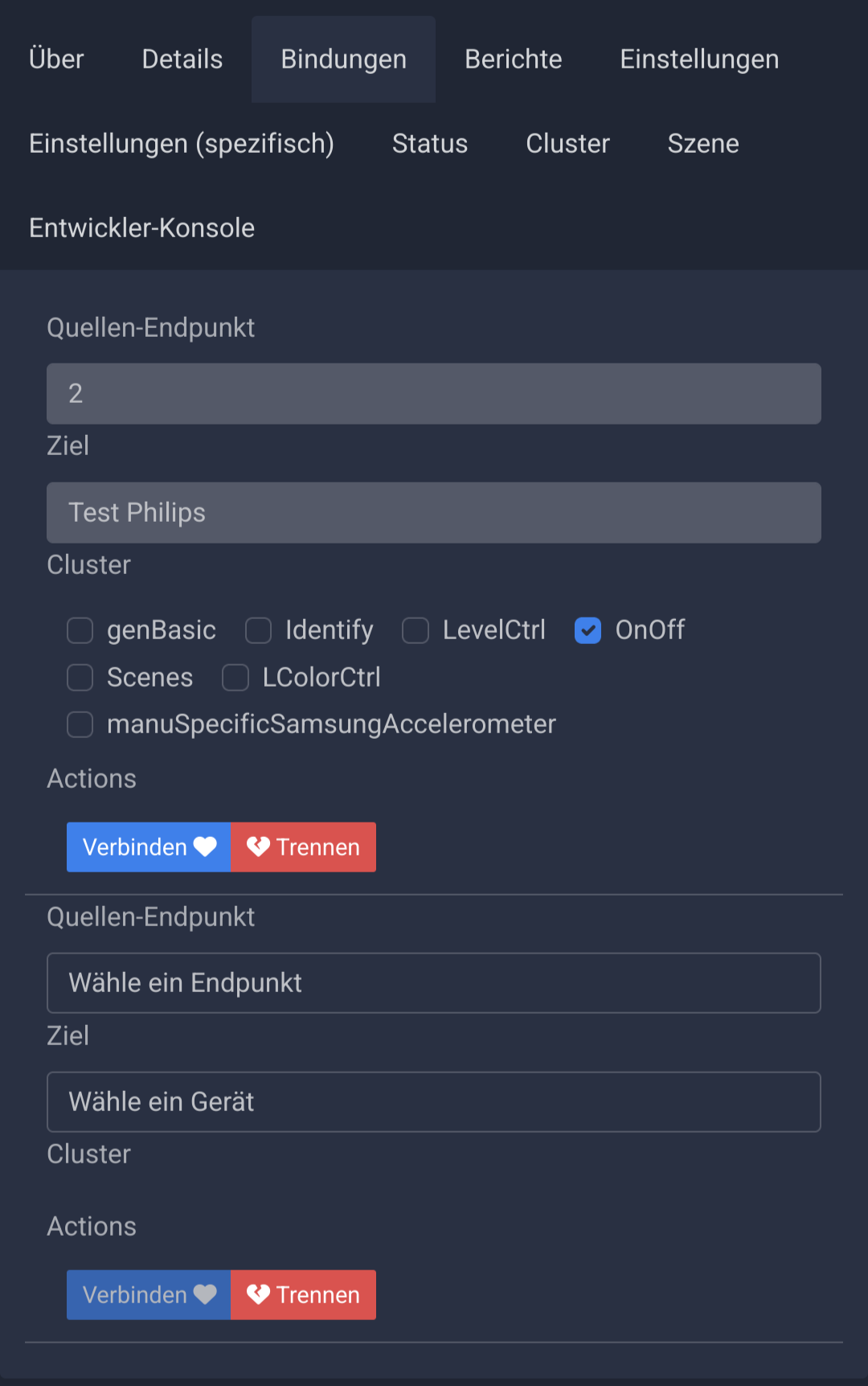Open the Szene tab
The height and width of the screenshot is (1386, 868).
[703, 144]
